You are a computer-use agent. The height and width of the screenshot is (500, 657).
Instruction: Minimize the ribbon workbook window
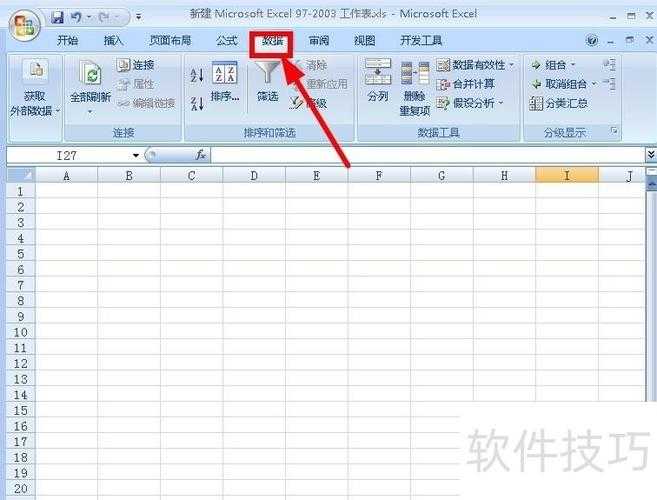click(x=612, y=41)
